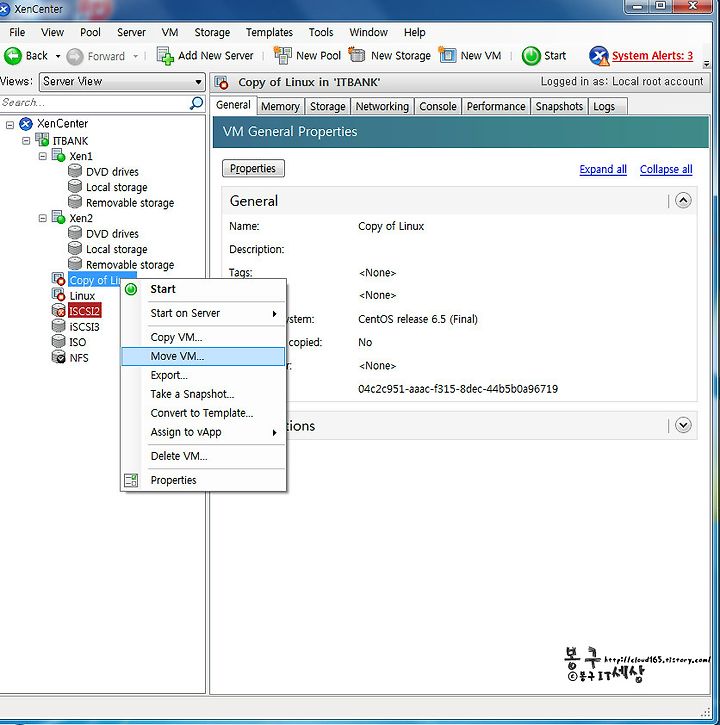Click the New Storage icon
720x725 pixels.
coord(357,55)
